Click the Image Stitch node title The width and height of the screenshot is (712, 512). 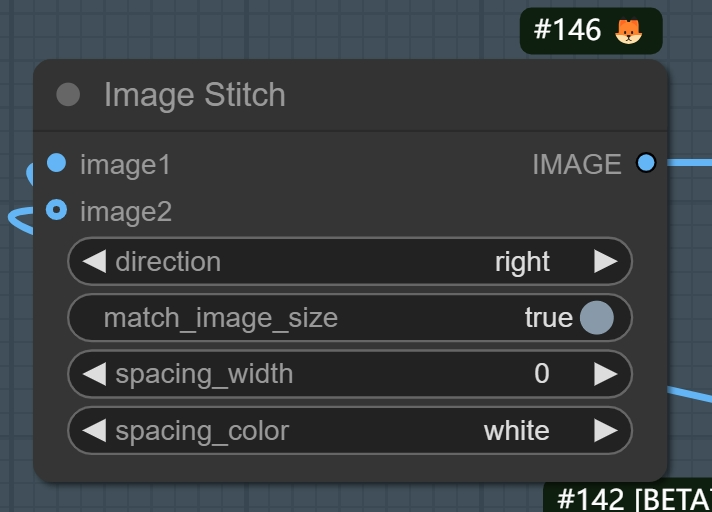194,95
